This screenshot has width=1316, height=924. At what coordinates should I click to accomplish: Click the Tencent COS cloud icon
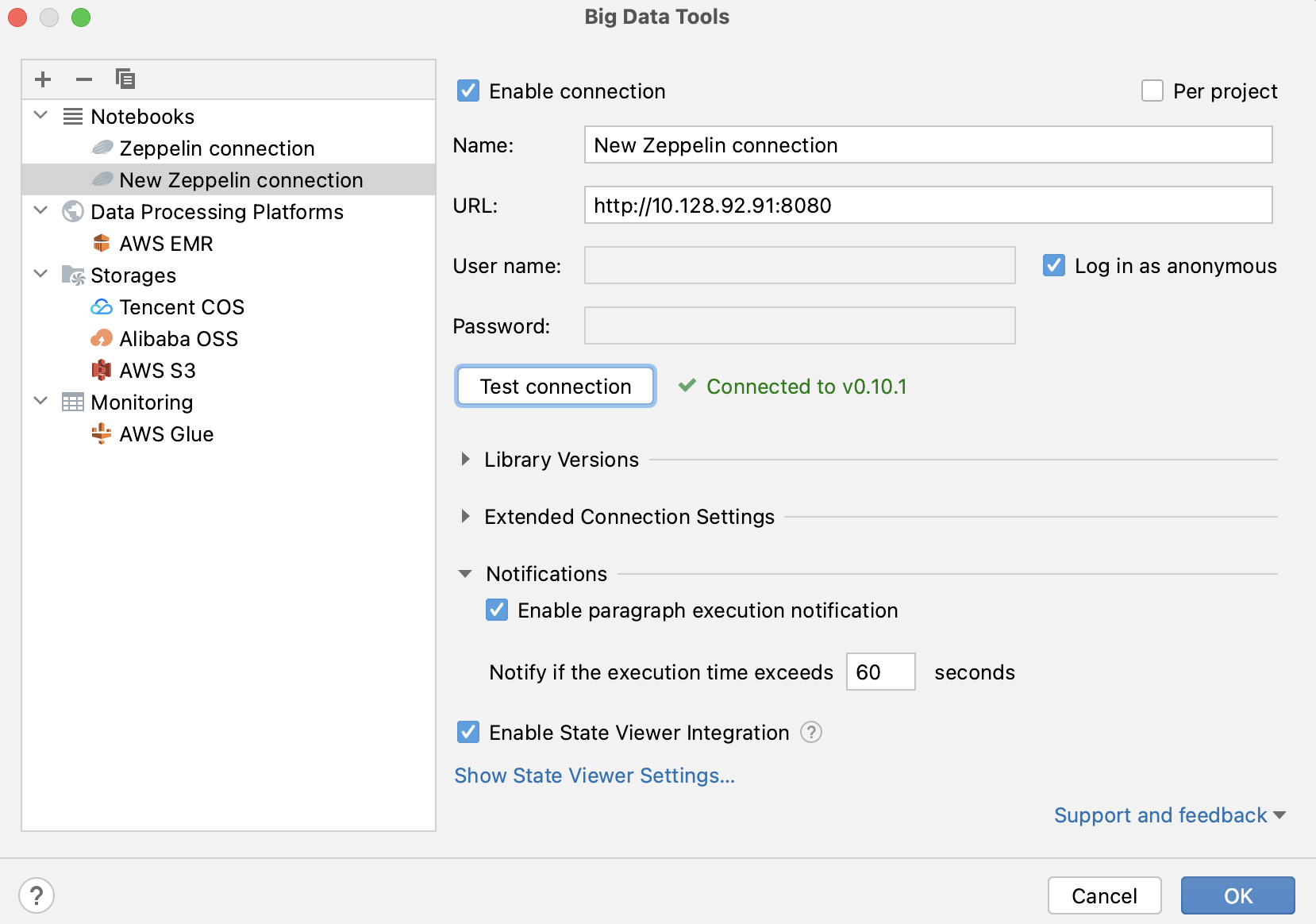coord(102,306)
